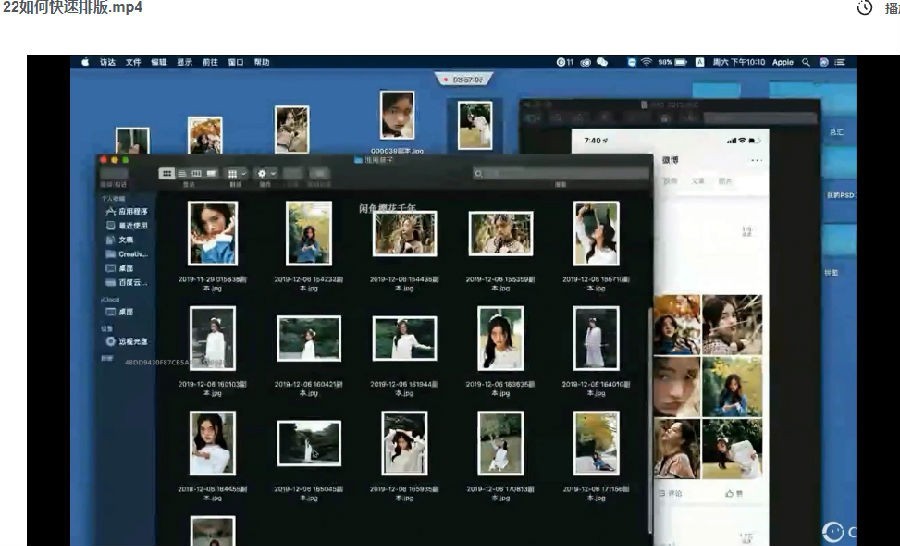Image resolution: width=900 pixels, height=546 pixels.
Task: Select thumbnail 2019-12-06 171156 副本.jpg
Action: (596, 443)
